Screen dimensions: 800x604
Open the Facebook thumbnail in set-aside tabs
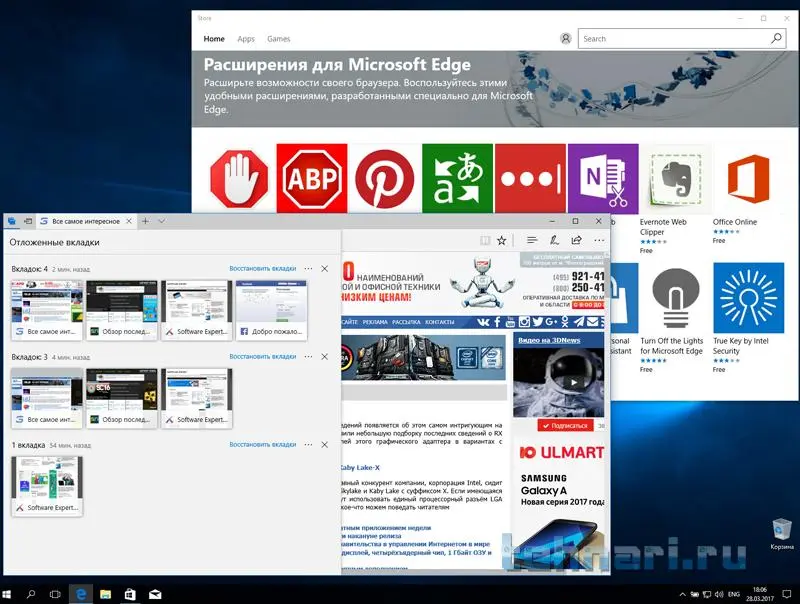(x=271, y=310)
